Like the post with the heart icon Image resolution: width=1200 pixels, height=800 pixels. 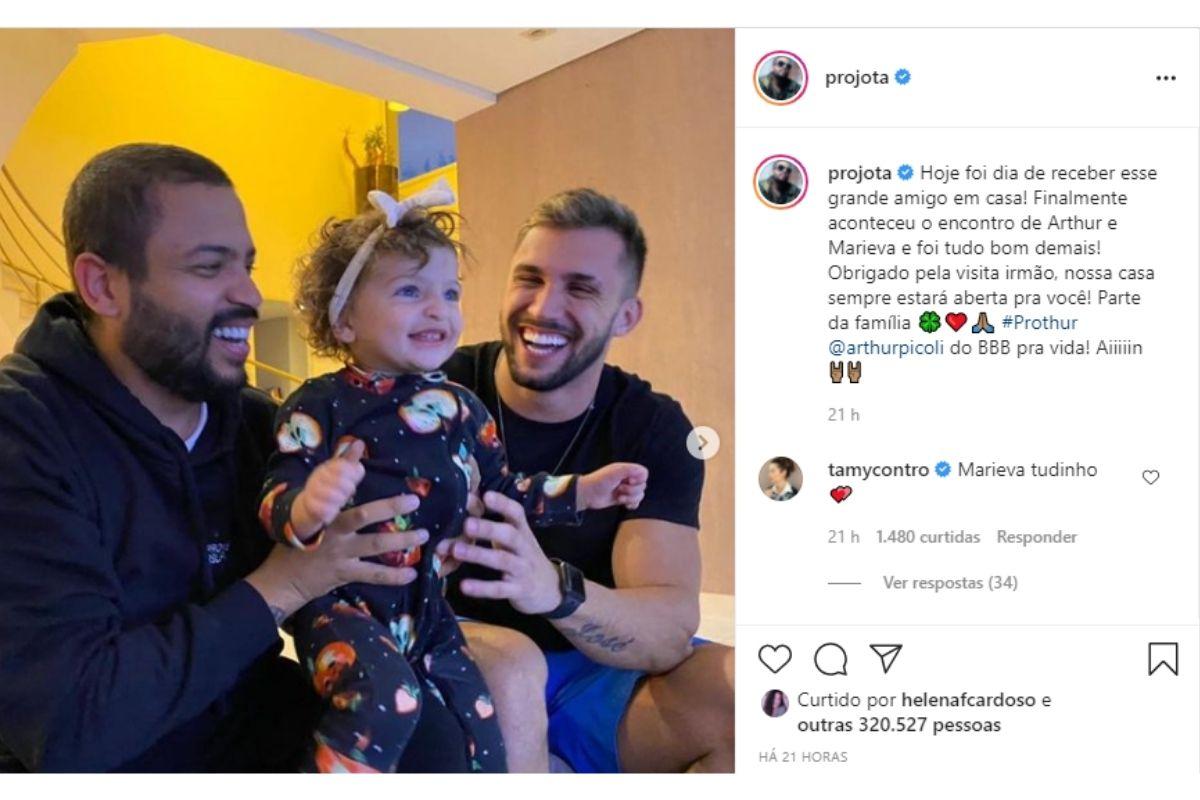(775, 658)
